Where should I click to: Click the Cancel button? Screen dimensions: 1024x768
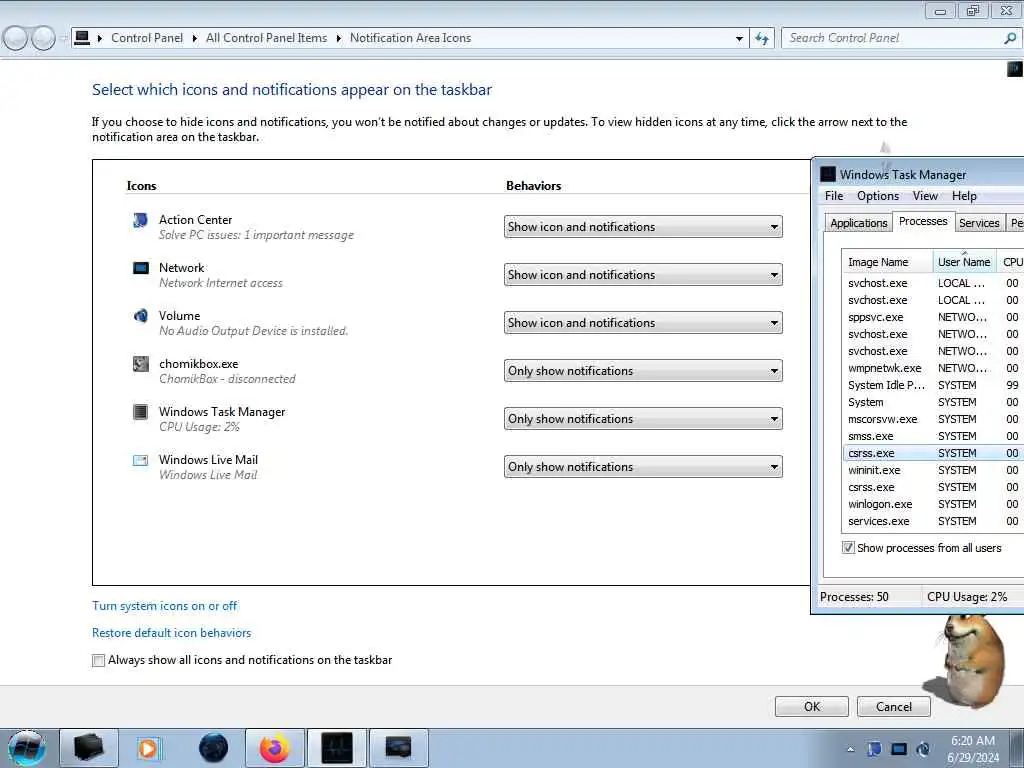[x=893, y=707]
